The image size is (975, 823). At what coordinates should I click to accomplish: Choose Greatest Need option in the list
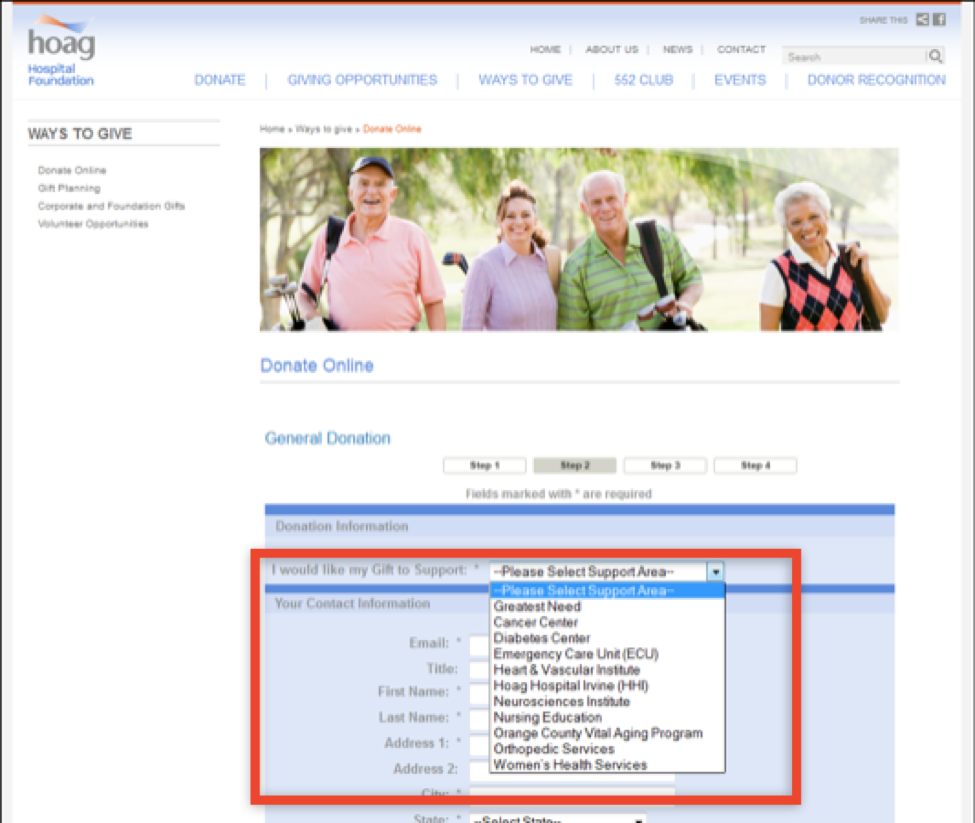click(x=537, y=606)
